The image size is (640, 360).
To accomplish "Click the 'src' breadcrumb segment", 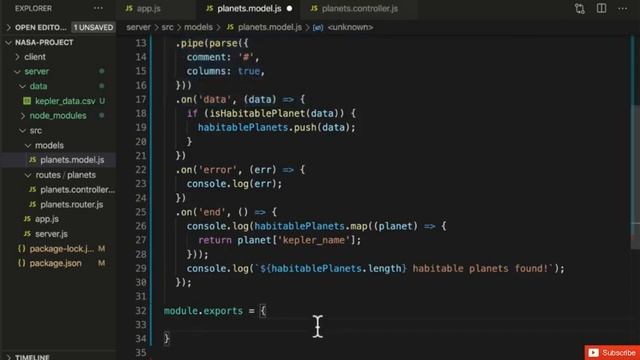I will point(167,27).
